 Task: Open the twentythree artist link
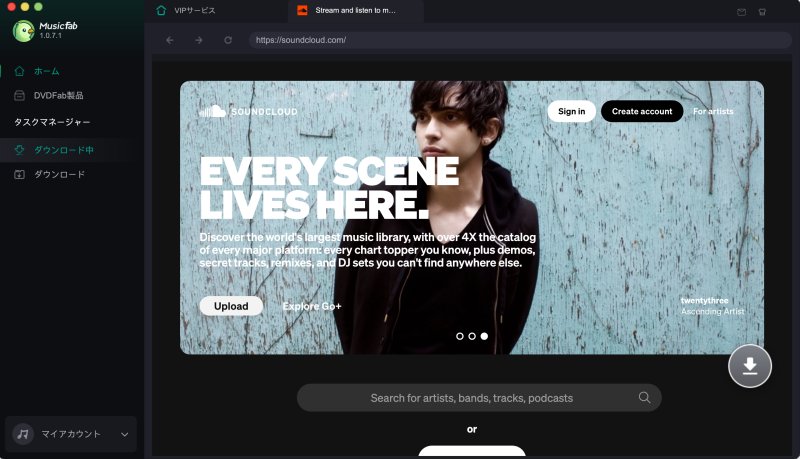[x=704, y=300]
